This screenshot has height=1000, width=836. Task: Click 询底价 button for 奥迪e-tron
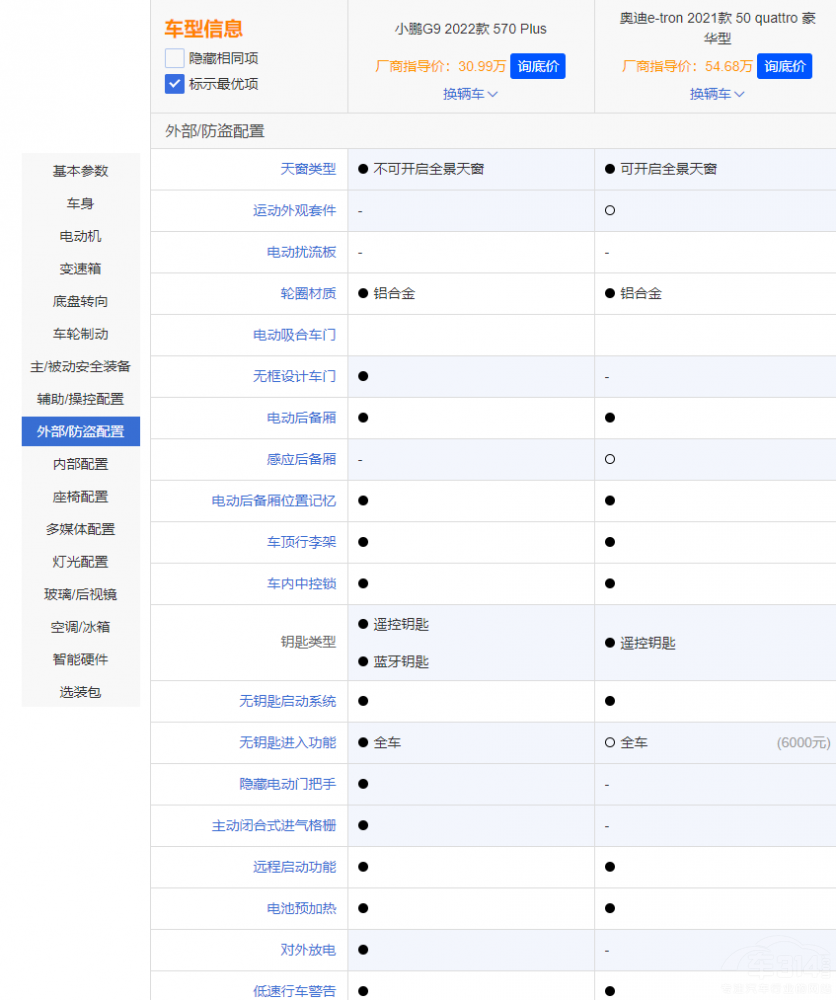[784, 66]
